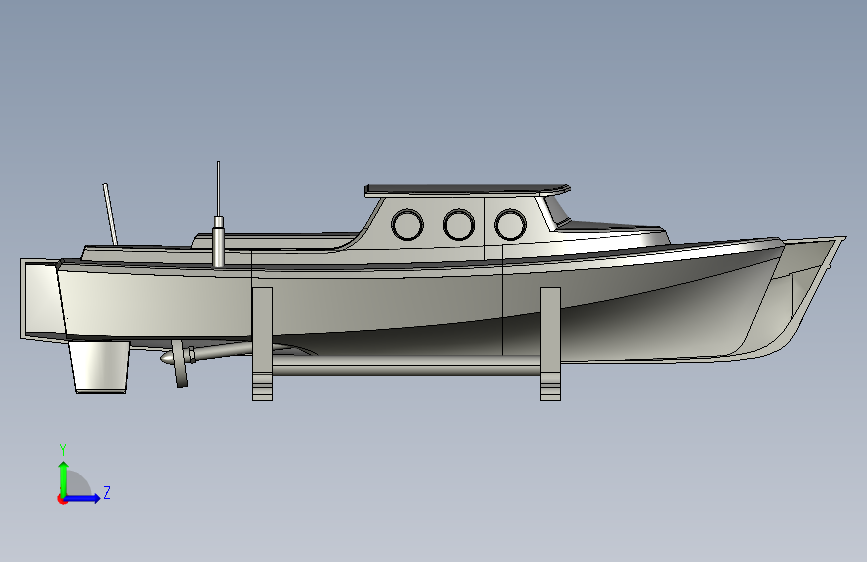Select the slanted flagpole at the stern

click(x=110, y=214)
